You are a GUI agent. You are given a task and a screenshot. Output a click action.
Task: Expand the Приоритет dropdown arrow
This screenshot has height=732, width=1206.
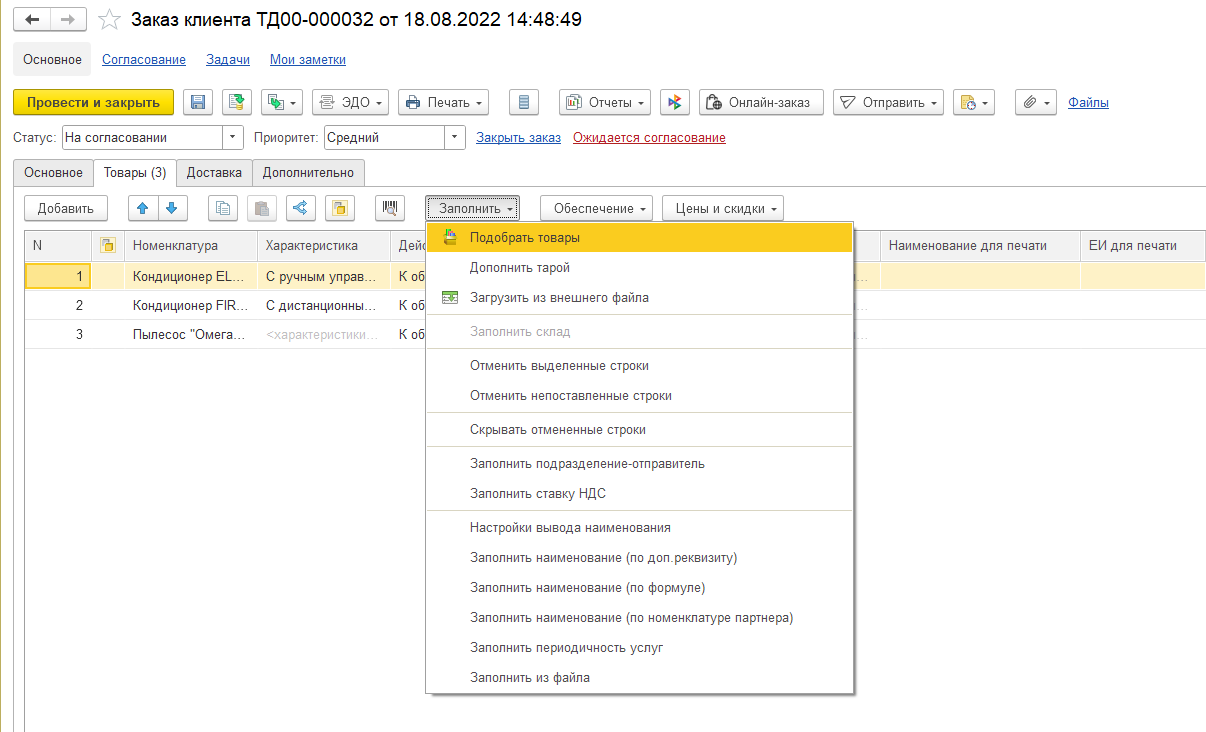click(456, 138)
